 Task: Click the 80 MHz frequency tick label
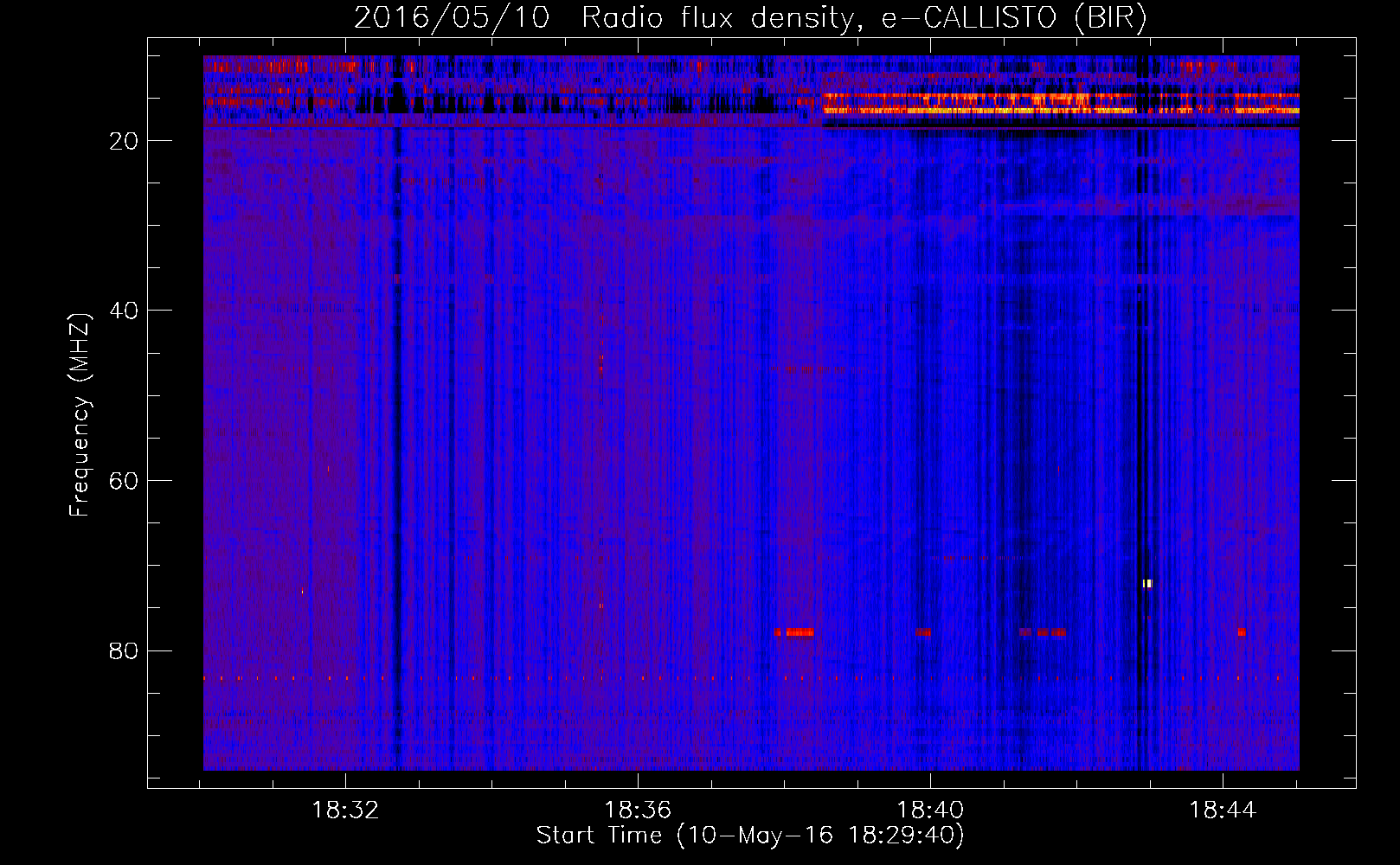click(124, 650)
